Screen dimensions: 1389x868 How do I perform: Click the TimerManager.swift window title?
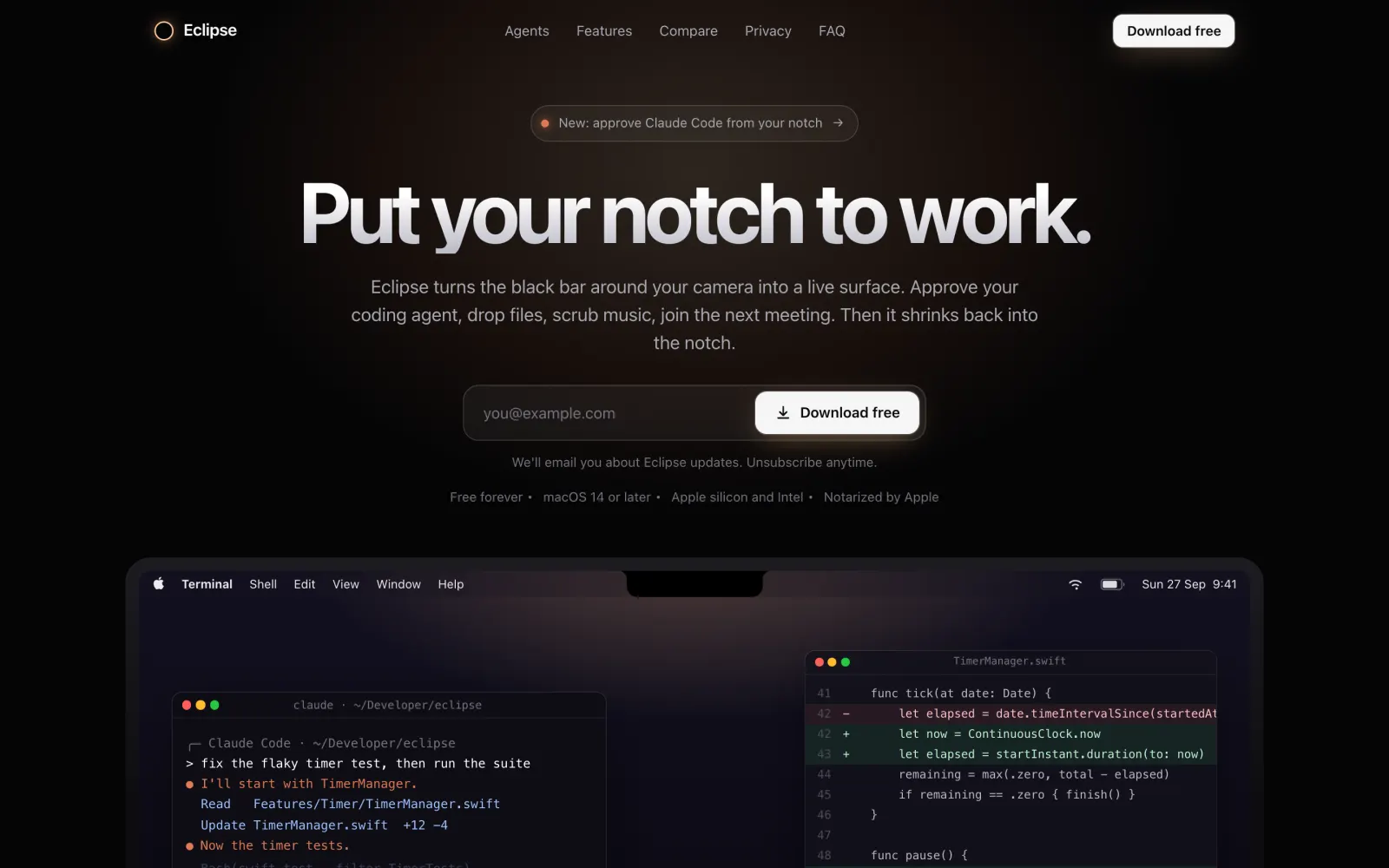1010,661
